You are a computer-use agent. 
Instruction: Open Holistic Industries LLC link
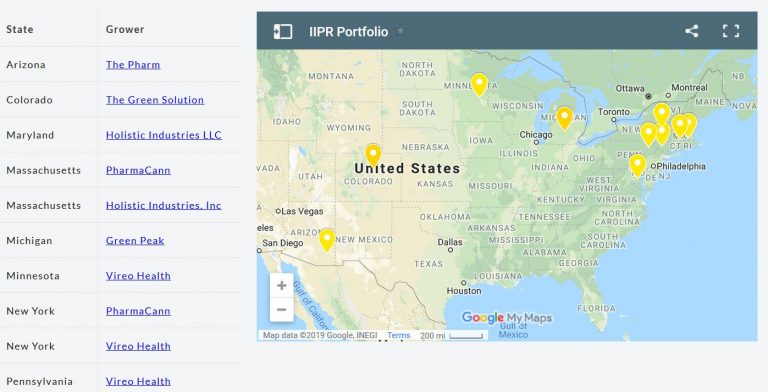point(164,135)
